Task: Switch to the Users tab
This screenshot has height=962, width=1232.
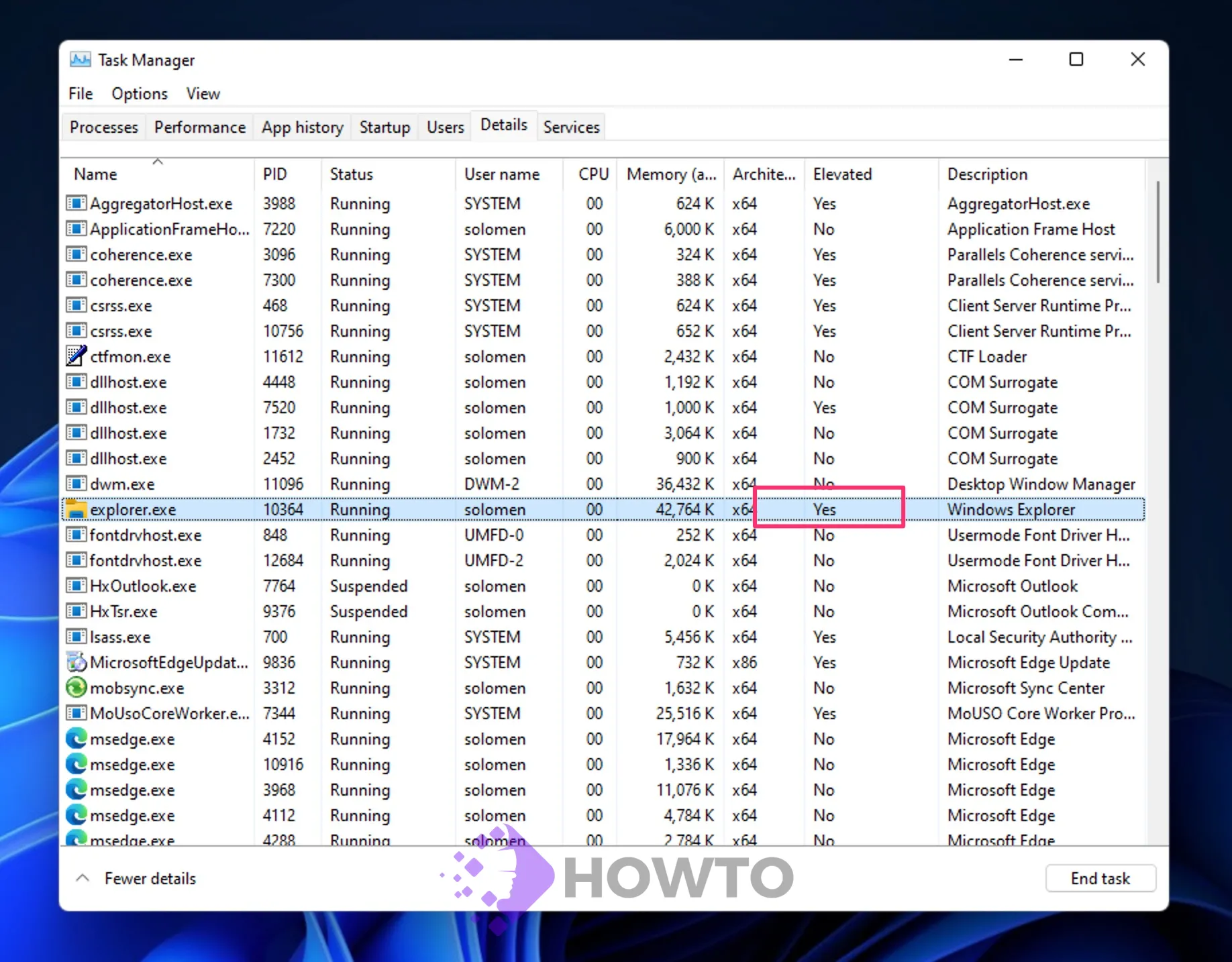Action: coord(446,127)
